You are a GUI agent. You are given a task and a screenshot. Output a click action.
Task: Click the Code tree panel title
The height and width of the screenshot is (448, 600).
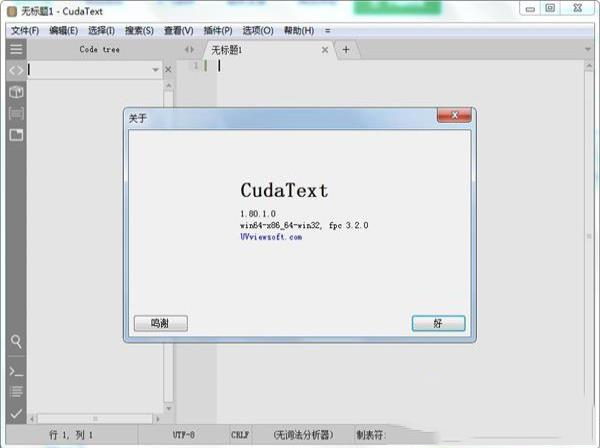[99, 49]
